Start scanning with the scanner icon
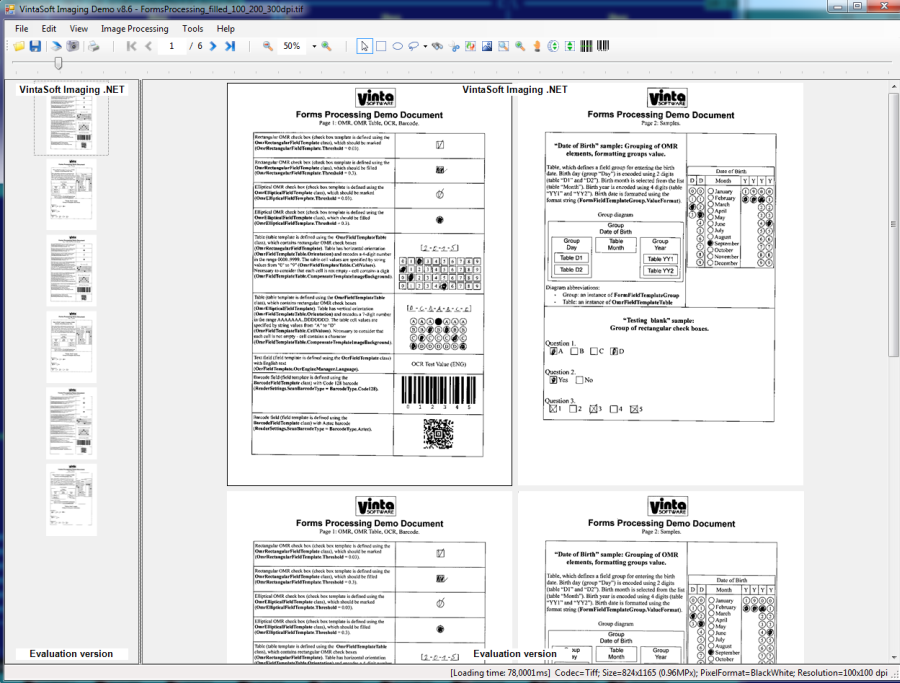Image resolution: width=900 pixels, height=683 pixels. pos(56,46)
